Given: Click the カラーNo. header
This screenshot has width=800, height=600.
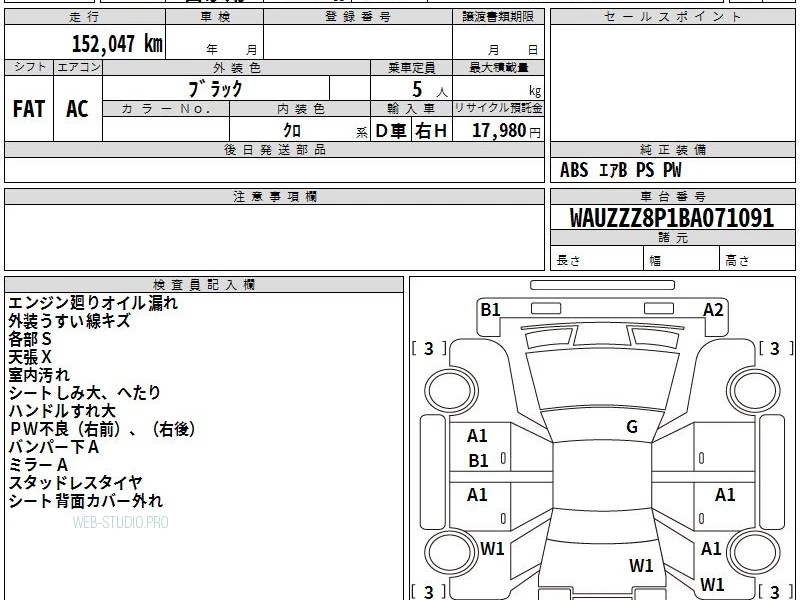Looking at the screenshot, I should click(x=166, y=109).
